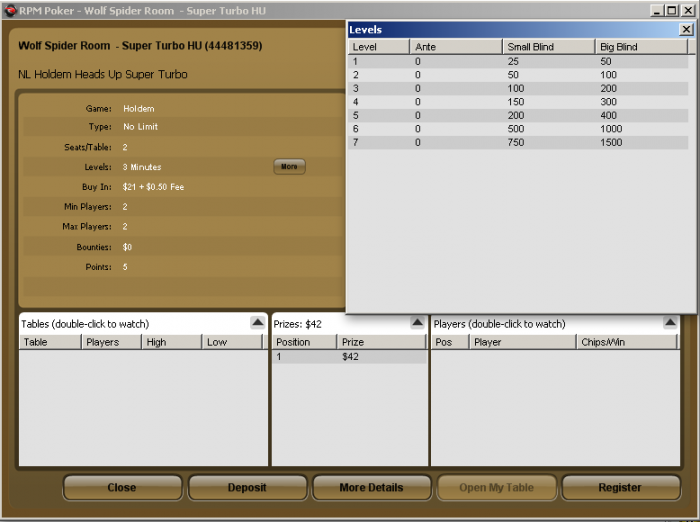700x522 pixels.
Task: Click the Bounties value '$0'
Action: [127, 247]
